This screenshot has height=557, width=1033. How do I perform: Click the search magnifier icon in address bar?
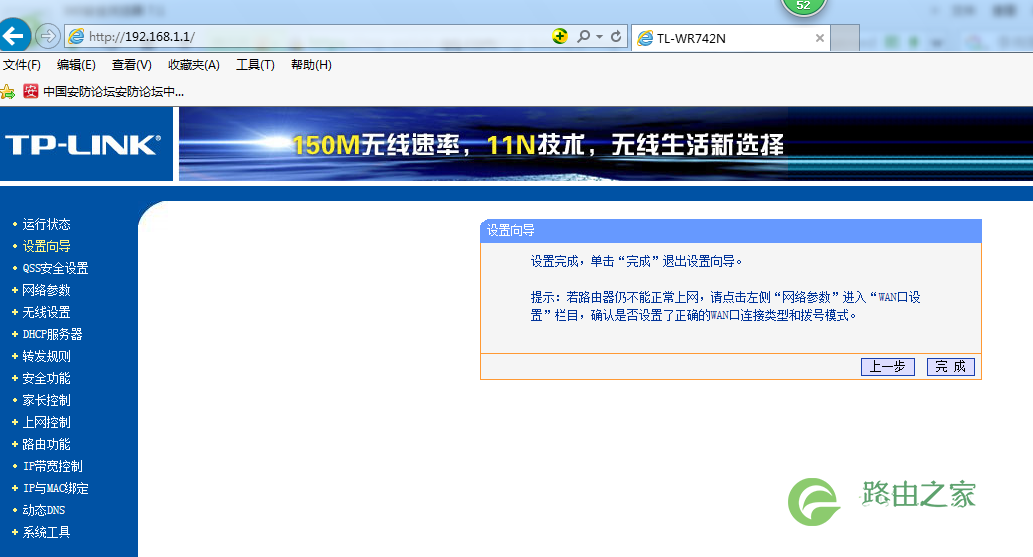tap(583, 36)
